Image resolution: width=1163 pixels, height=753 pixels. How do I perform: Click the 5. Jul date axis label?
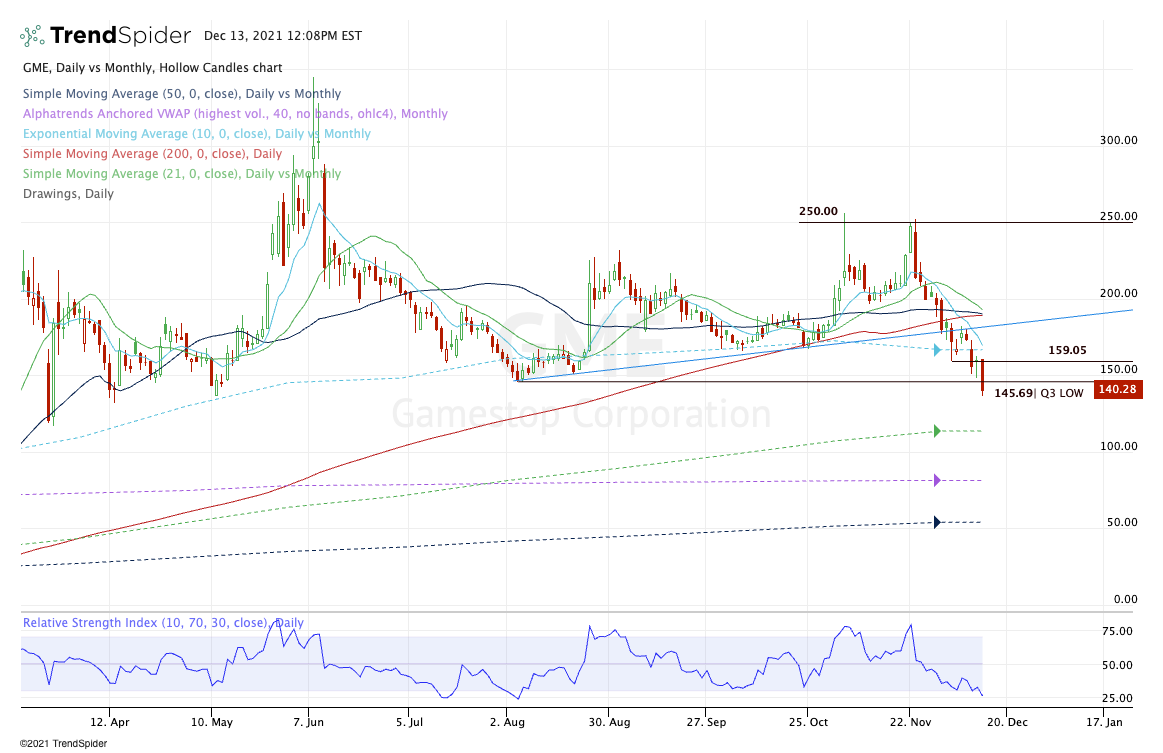click(409, 722)
